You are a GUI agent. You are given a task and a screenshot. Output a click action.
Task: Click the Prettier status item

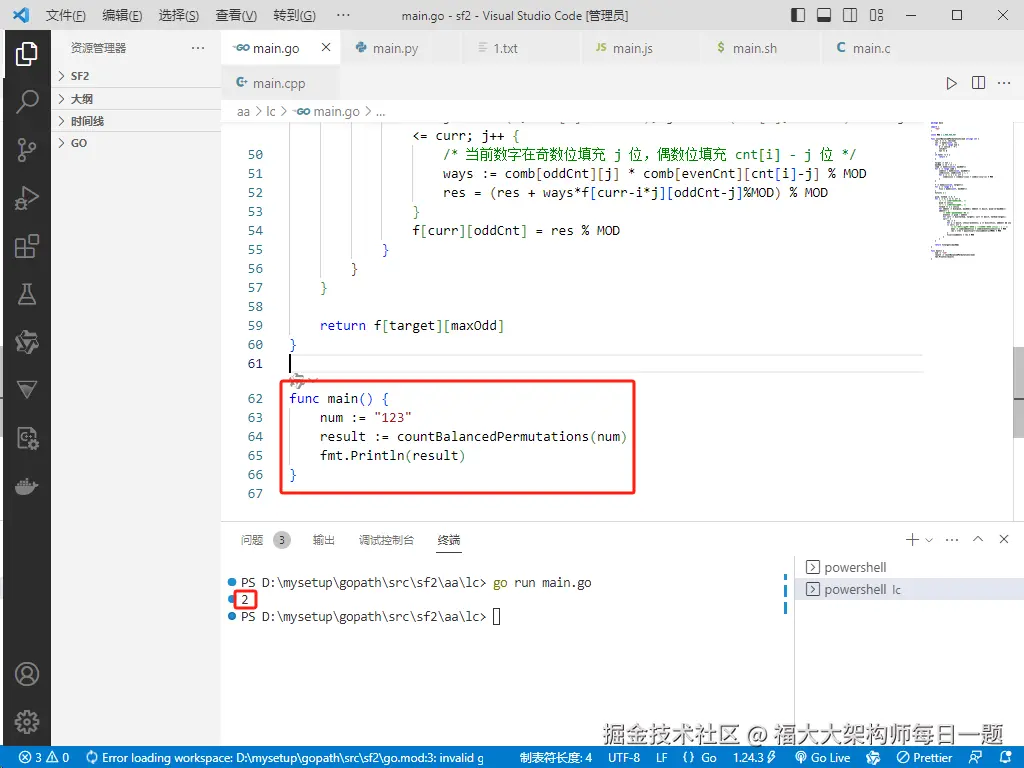(924, 758)
